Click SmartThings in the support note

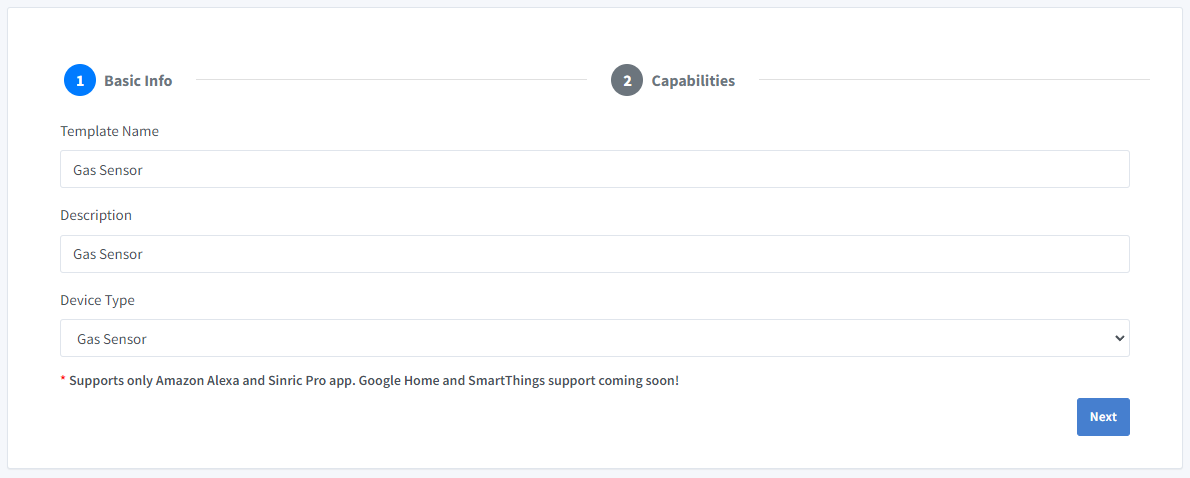[x=506, y=381]
